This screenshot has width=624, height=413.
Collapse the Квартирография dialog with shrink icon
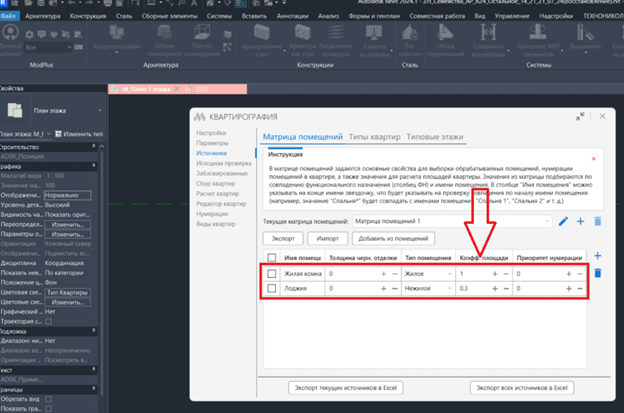(x=580, y=116)
